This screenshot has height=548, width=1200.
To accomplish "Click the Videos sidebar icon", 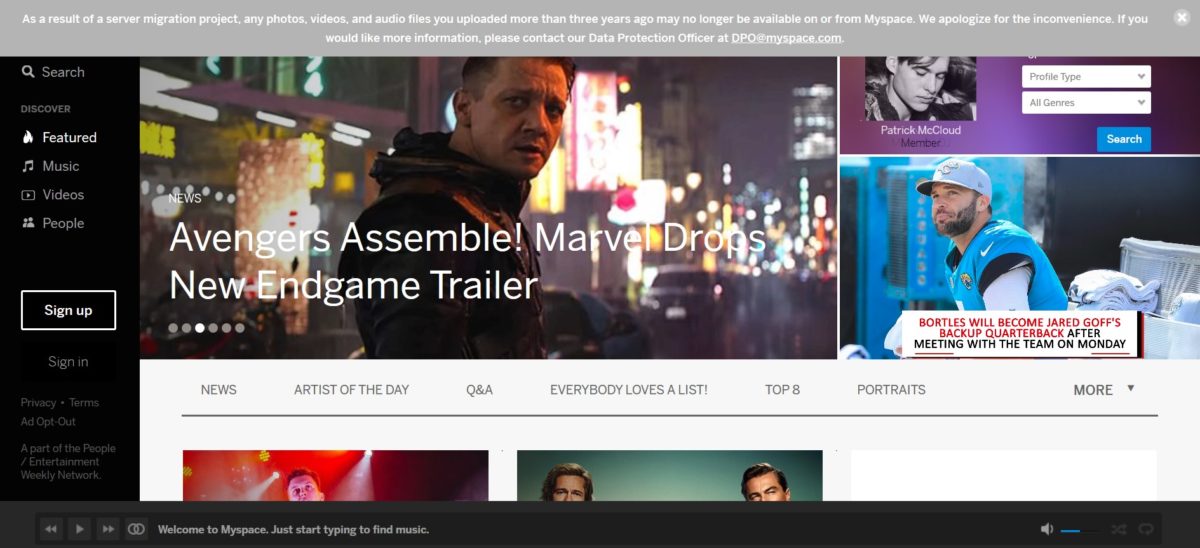I will pyautogui.click(x=28, y=195).
